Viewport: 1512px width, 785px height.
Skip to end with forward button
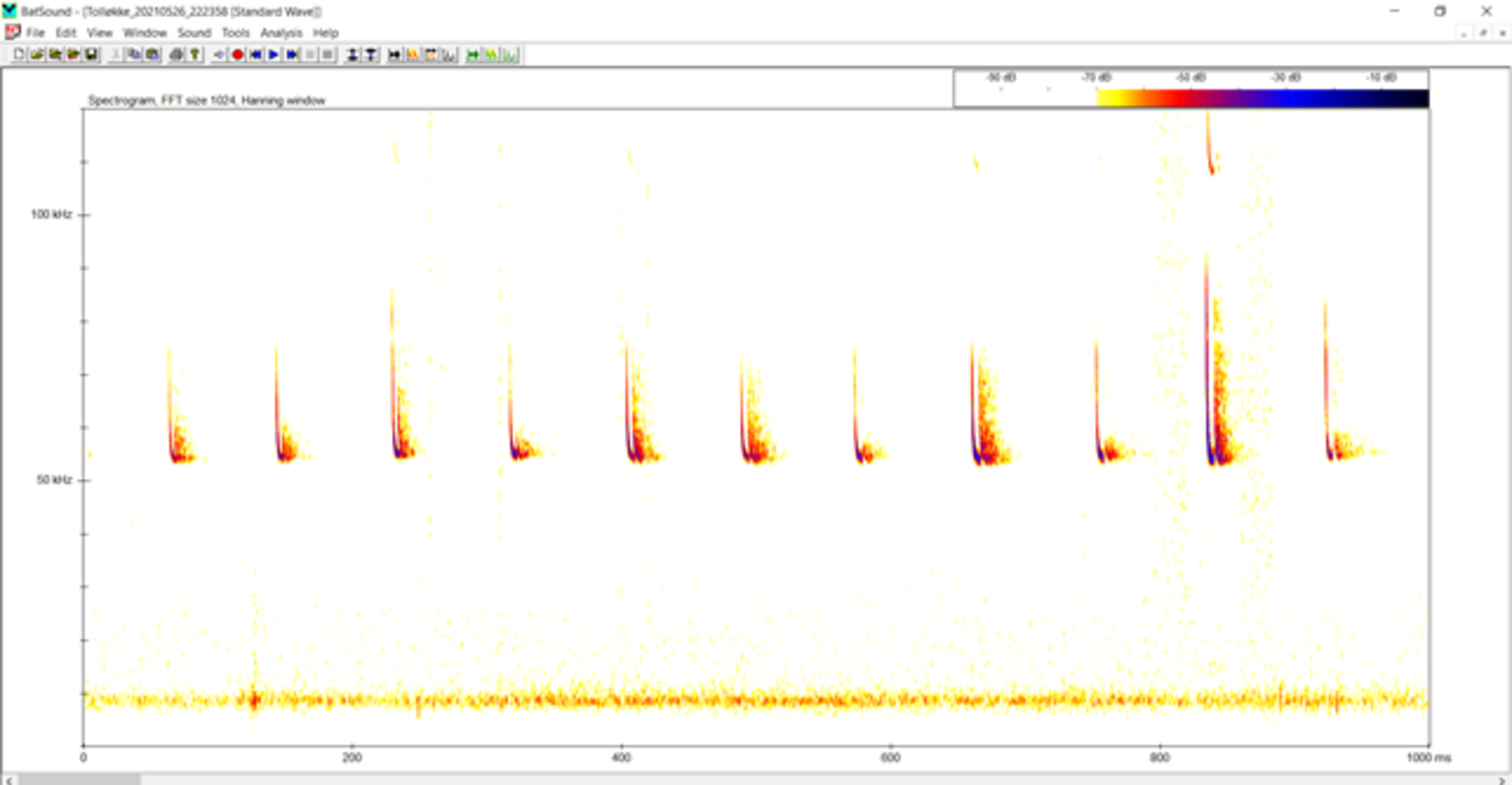tap(292, 55)
